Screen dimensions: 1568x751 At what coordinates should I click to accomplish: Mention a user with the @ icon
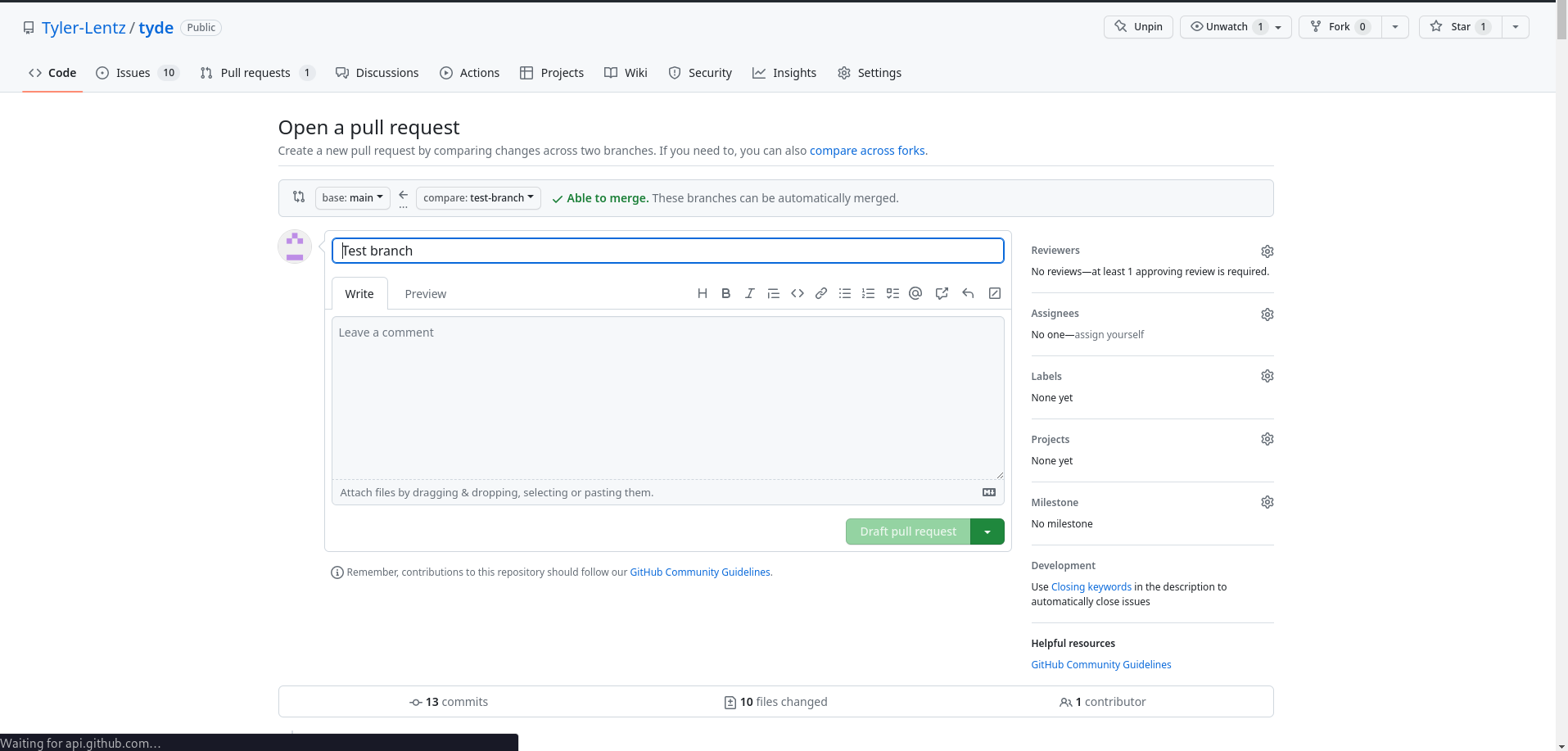(915, 293)
